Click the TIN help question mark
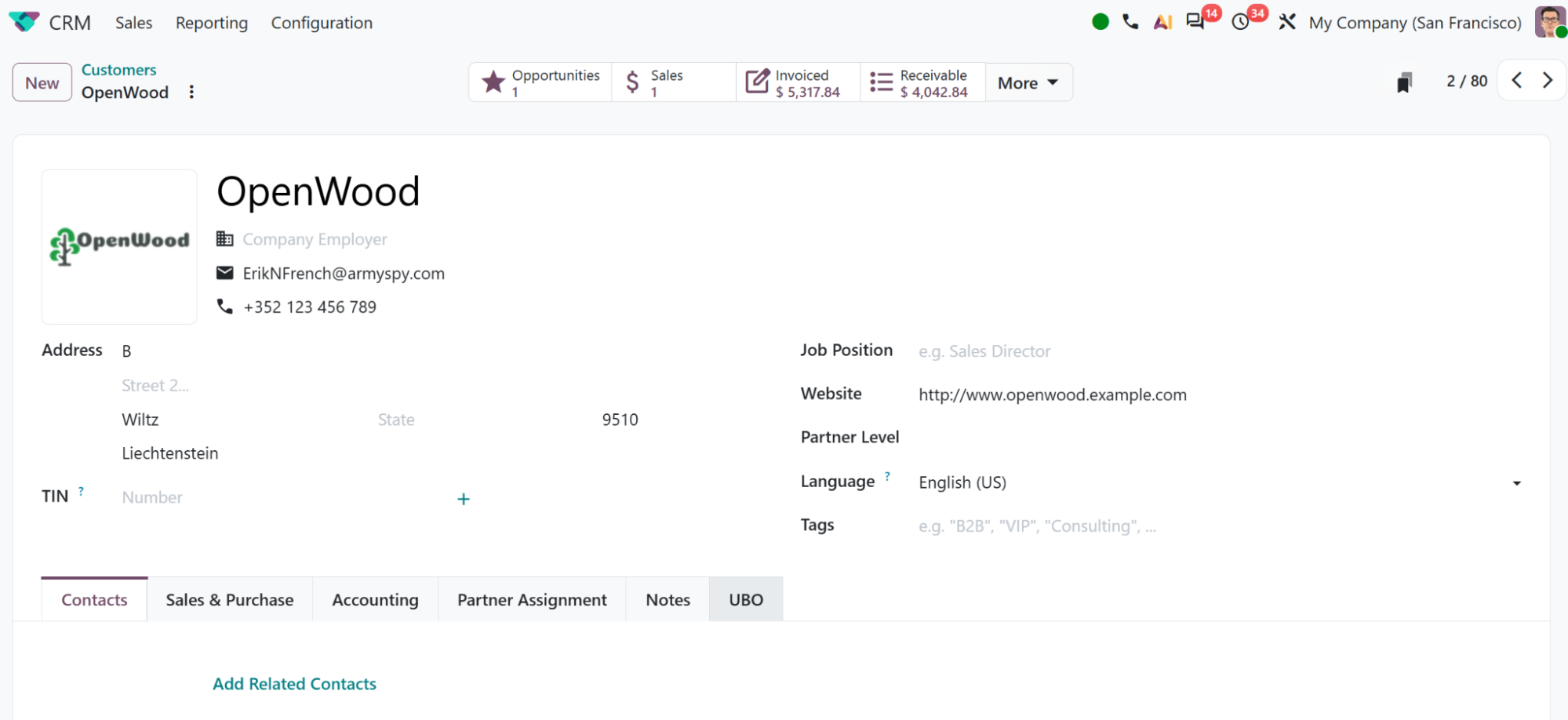The width and height of the screenshot is (1568, 720). click(81, 491)
